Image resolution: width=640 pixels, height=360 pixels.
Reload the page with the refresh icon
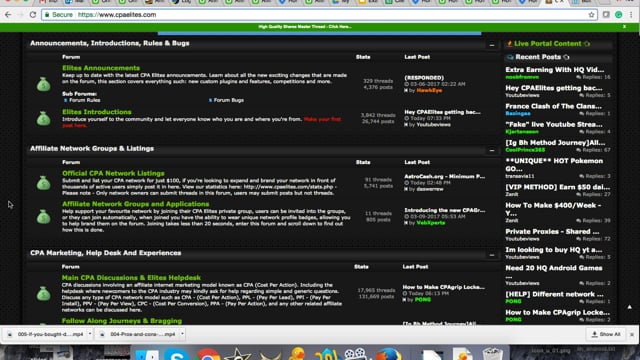point(33,15)
